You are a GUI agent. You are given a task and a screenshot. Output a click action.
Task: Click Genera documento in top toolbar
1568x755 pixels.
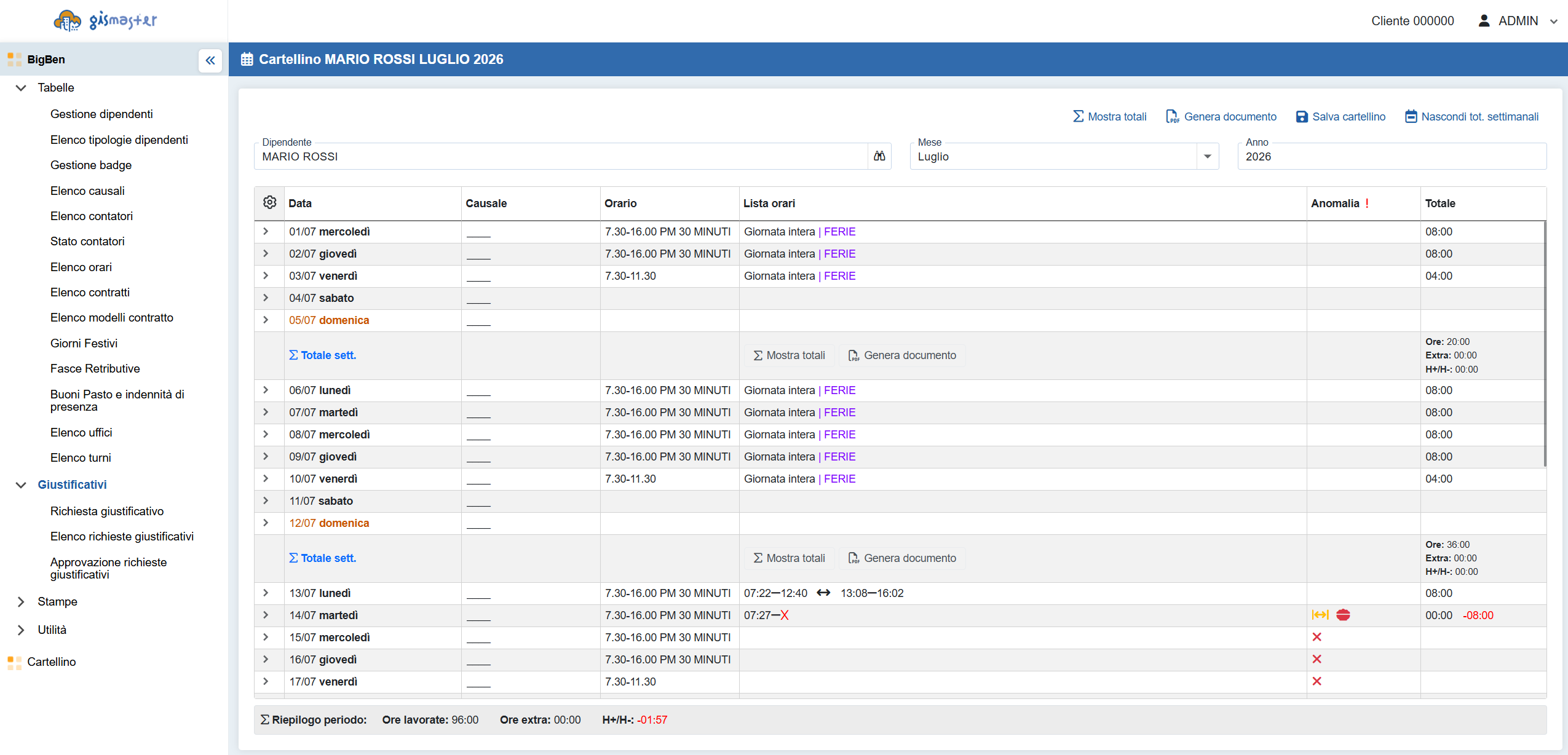[1221, 117]
